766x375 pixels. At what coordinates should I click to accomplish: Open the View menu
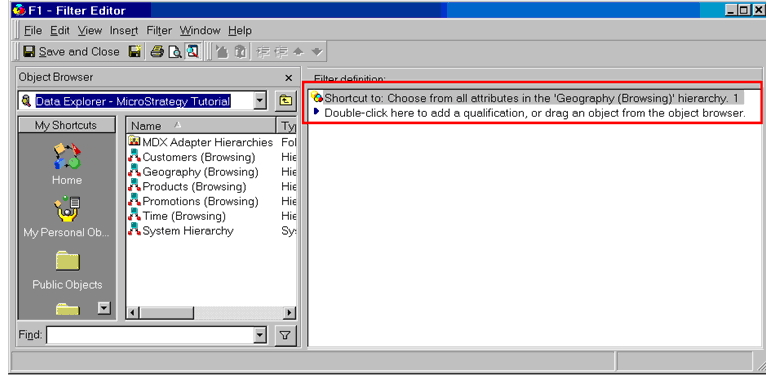click(90, 30)
